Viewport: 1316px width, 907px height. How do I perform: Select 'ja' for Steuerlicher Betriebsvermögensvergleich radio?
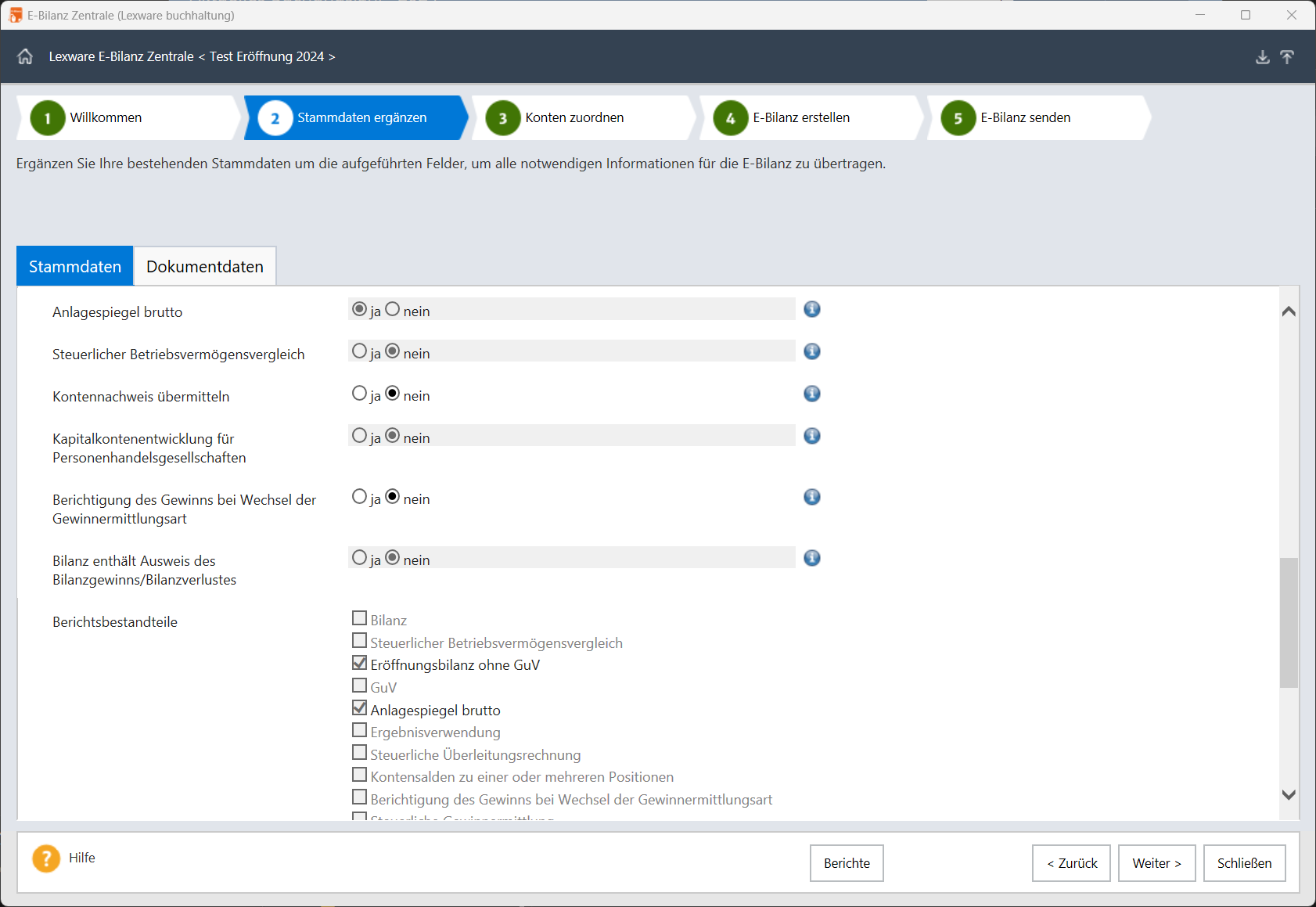(x=359, y=351)
